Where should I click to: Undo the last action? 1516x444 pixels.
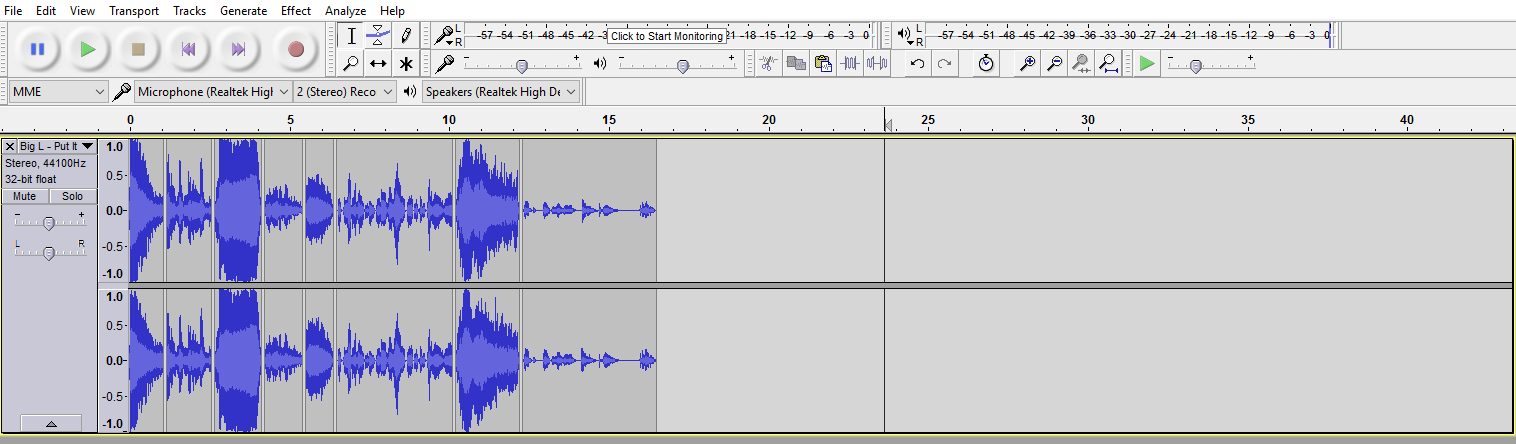pyautogui.click(x=917, y=63)
